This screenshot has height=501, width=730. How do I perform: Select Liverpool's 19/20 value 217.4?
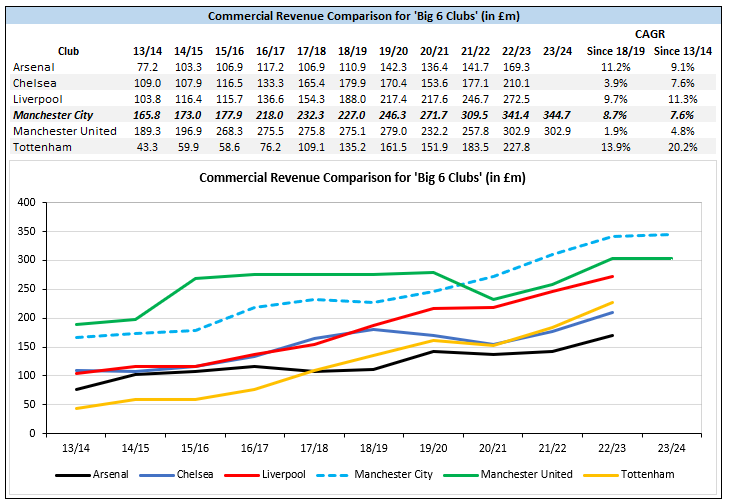click(x=393, y=99)
